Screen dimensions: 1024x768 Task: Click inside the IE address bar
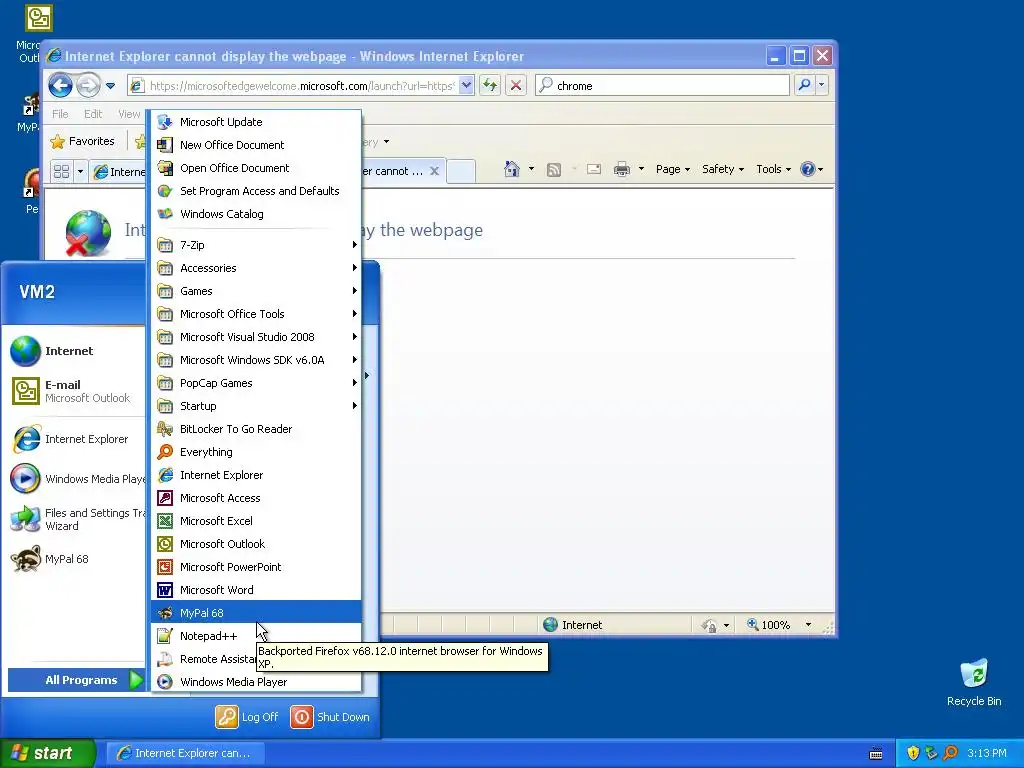pyautogui.click(x=300, y=86)
